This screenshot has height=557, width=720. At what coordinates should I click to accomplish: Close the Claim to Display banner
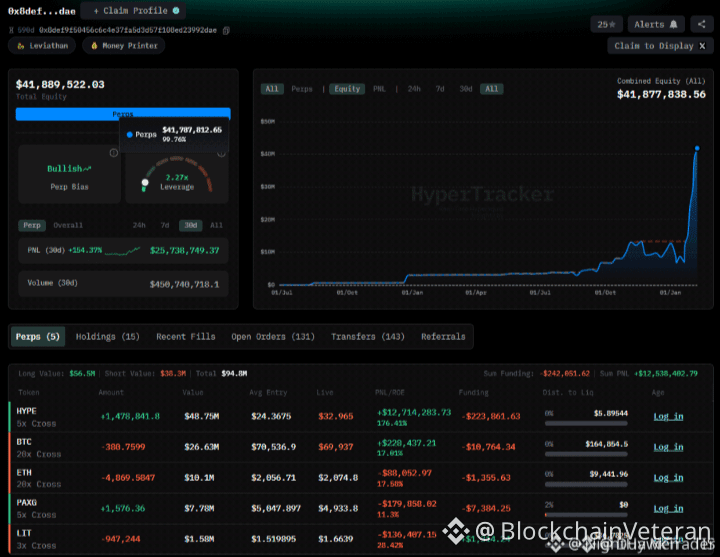(702, 46)
